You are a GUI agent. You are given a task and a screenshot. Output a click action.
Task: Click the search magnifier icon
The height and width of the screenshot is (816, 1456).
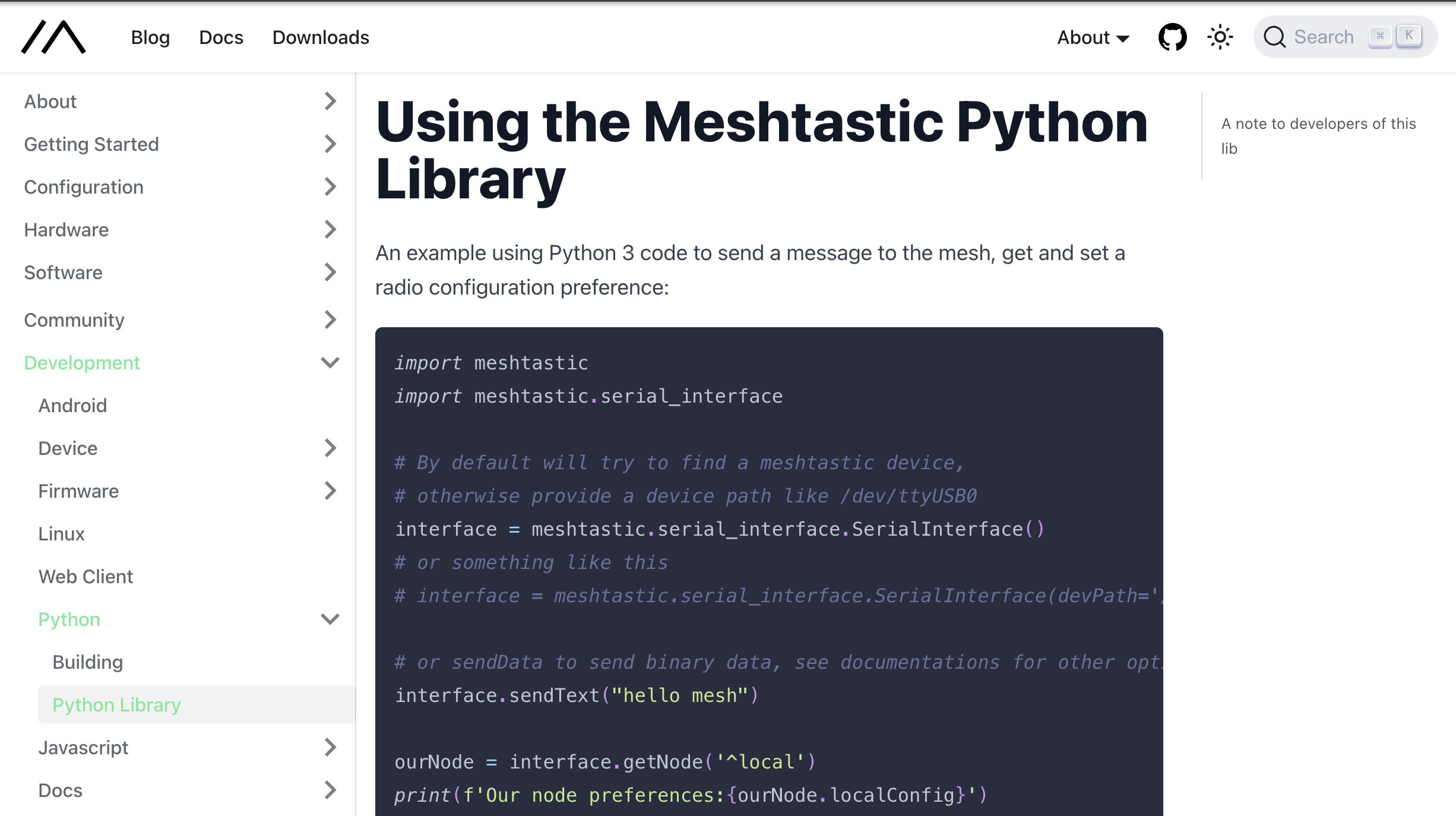1274,37
